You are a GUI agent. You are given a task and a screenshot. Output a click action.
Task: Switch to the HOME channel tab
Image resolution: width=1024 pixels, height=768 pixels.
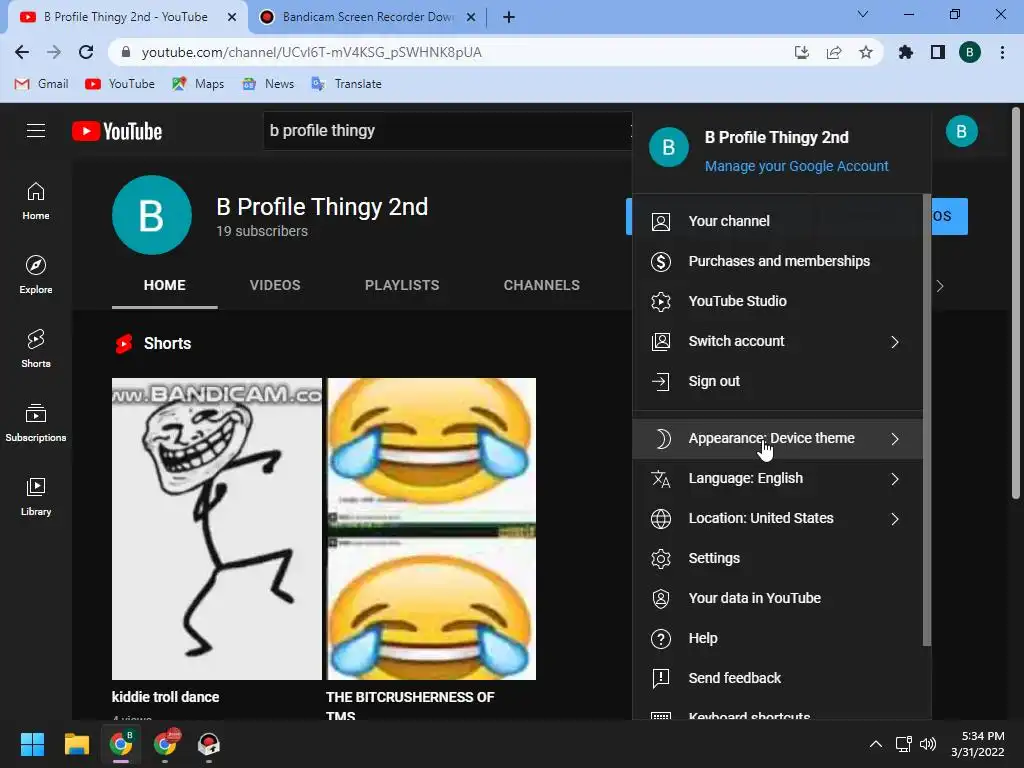(x=165, y=285)
